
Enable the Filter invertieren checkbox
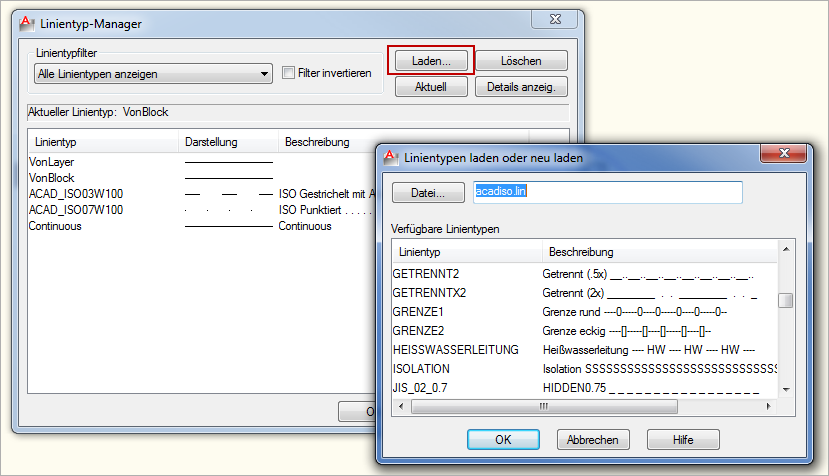tap(289, 73)
